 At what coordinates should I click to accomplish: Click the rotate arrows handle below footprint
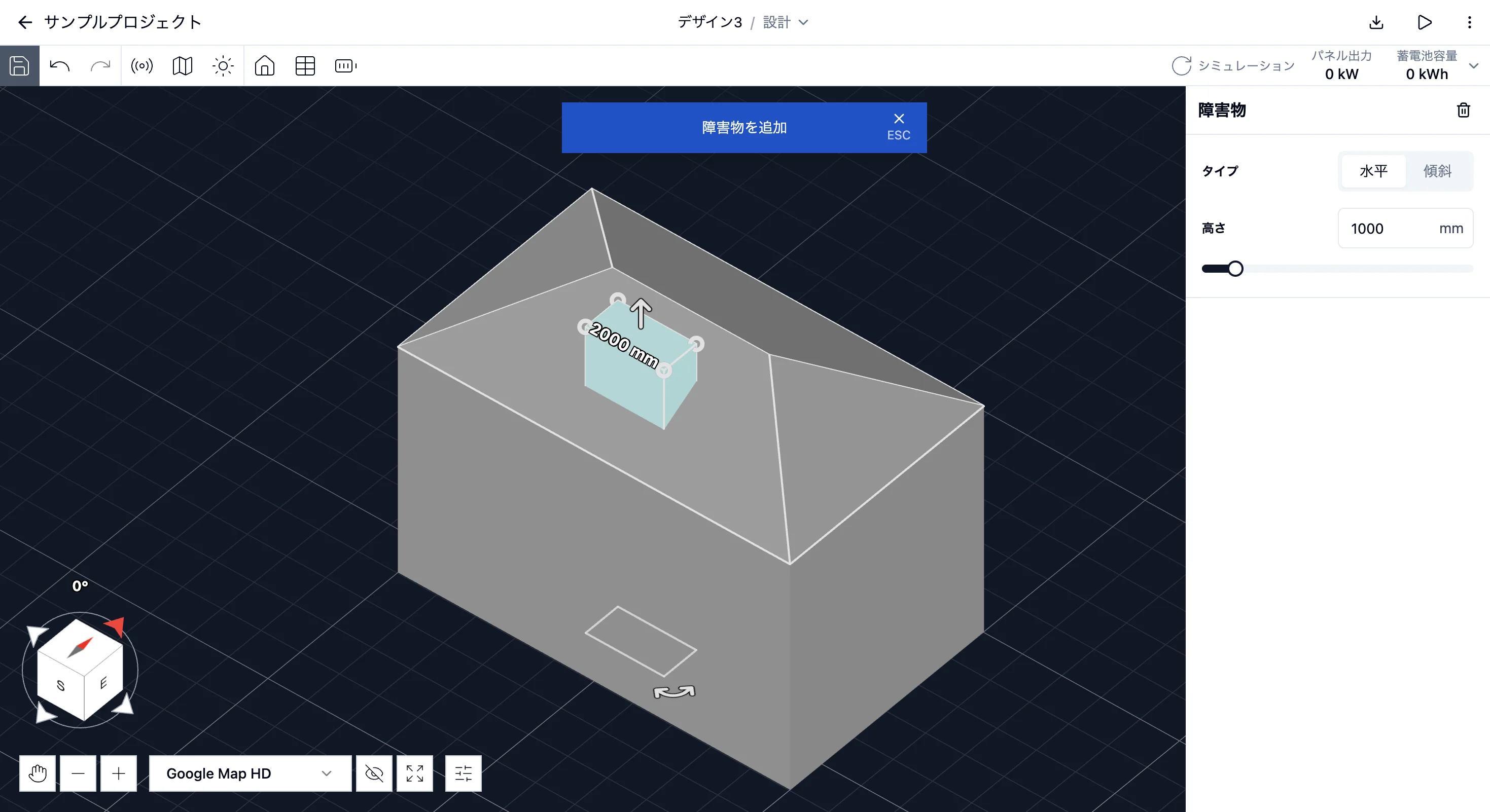tap(674, 692)
